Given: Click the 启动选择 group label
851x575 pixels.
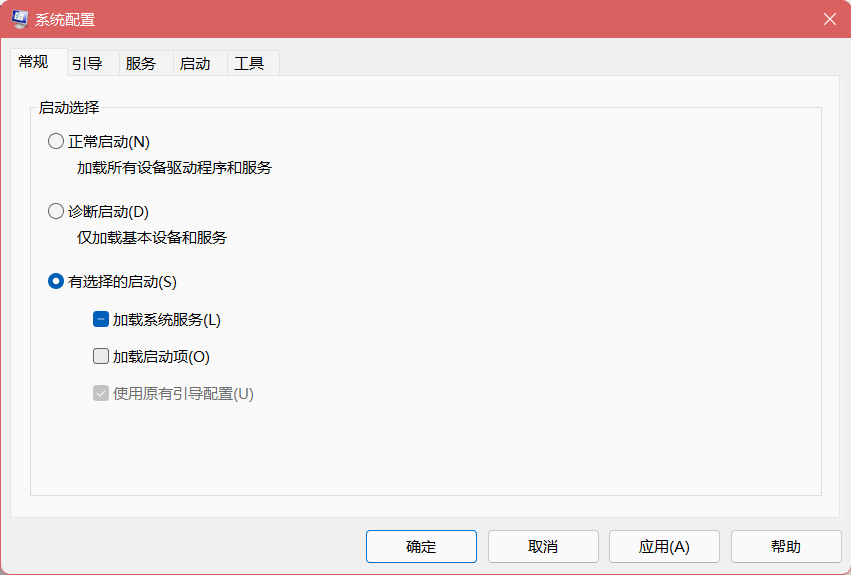Looking at the screenshot, I should [69, 108].
